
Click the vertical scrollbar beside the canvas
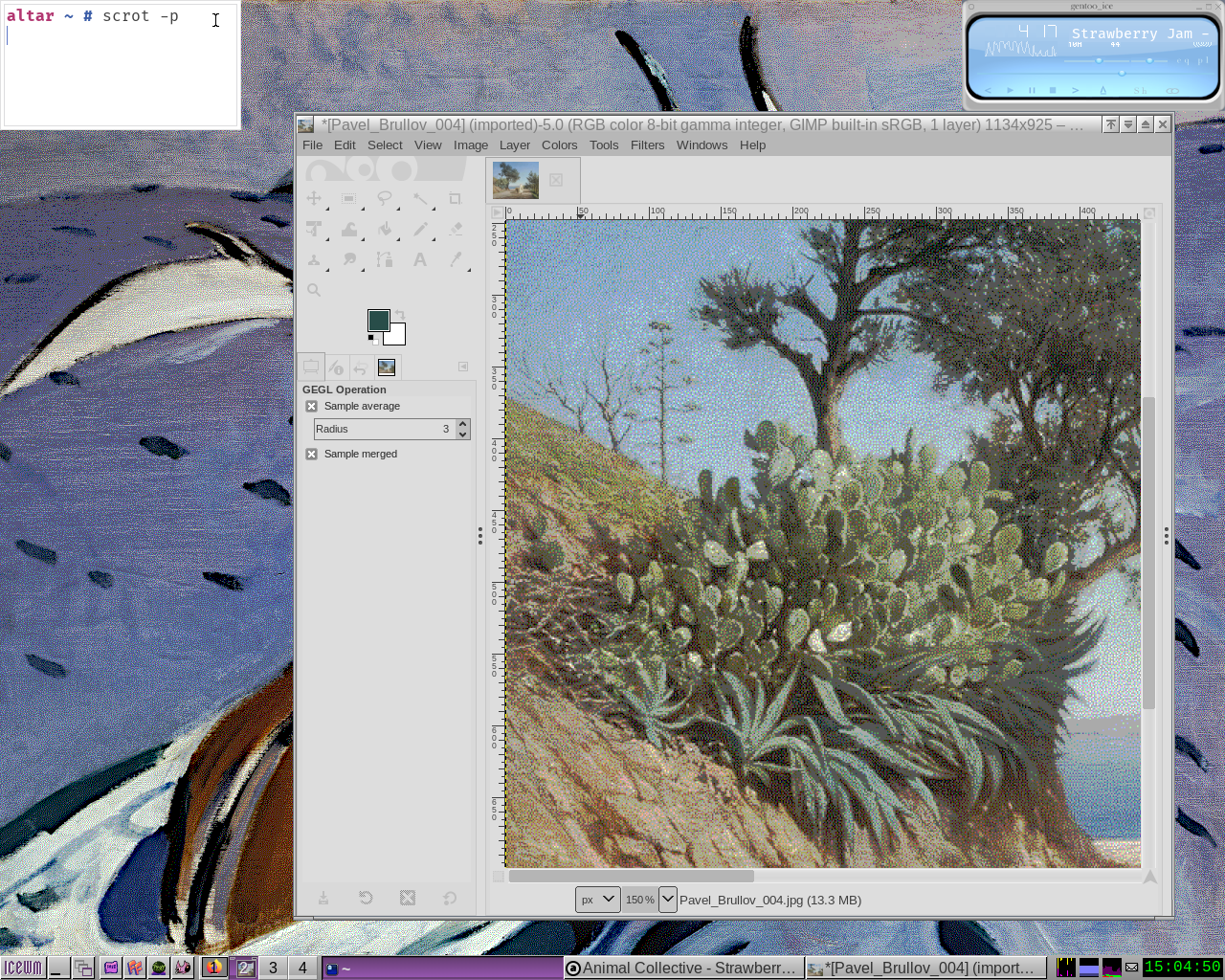pos(1149,552)
